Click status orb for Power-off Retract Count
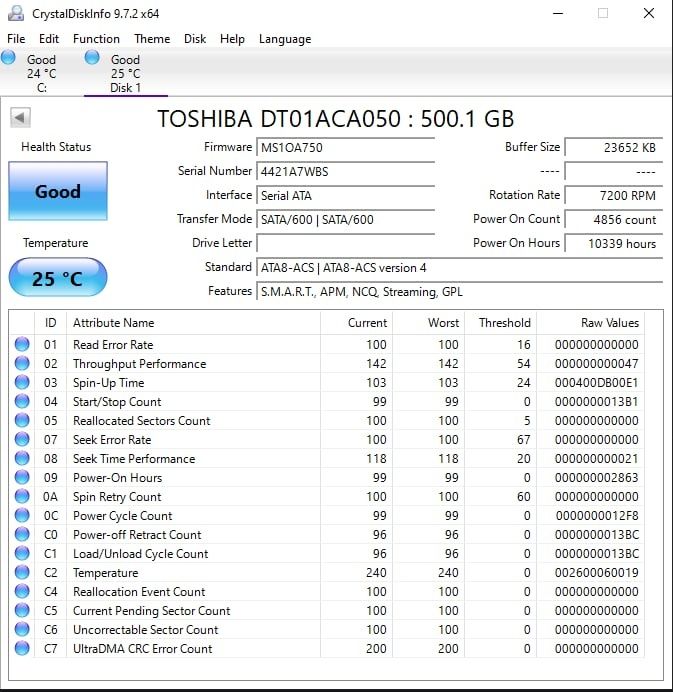This screenshot has width=673, height=692. click(22, 534)
